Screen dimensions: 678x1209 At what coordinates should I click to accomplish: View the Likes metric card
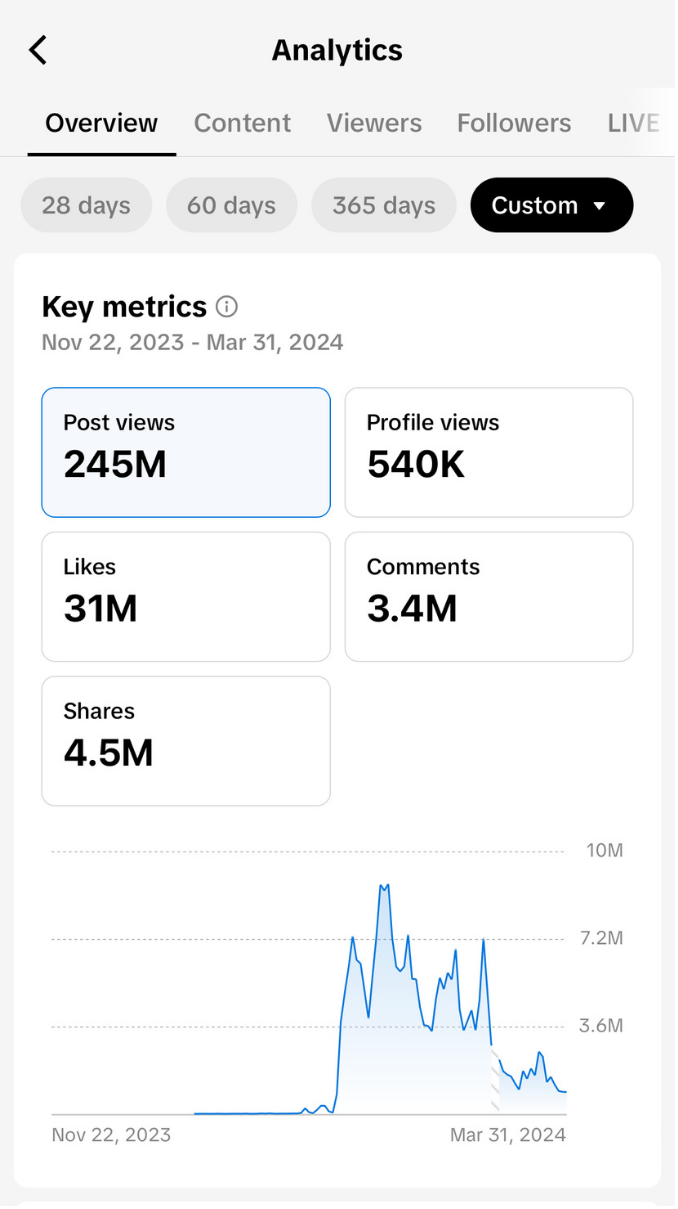[x=186, y=596]
